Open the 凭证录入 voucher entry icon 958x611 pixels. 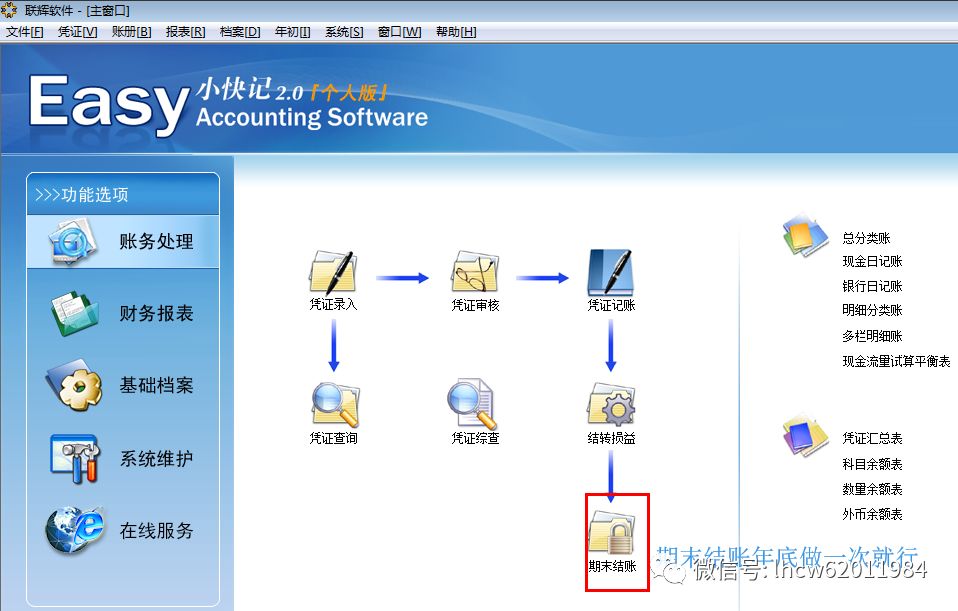click(x=333, y=272)
